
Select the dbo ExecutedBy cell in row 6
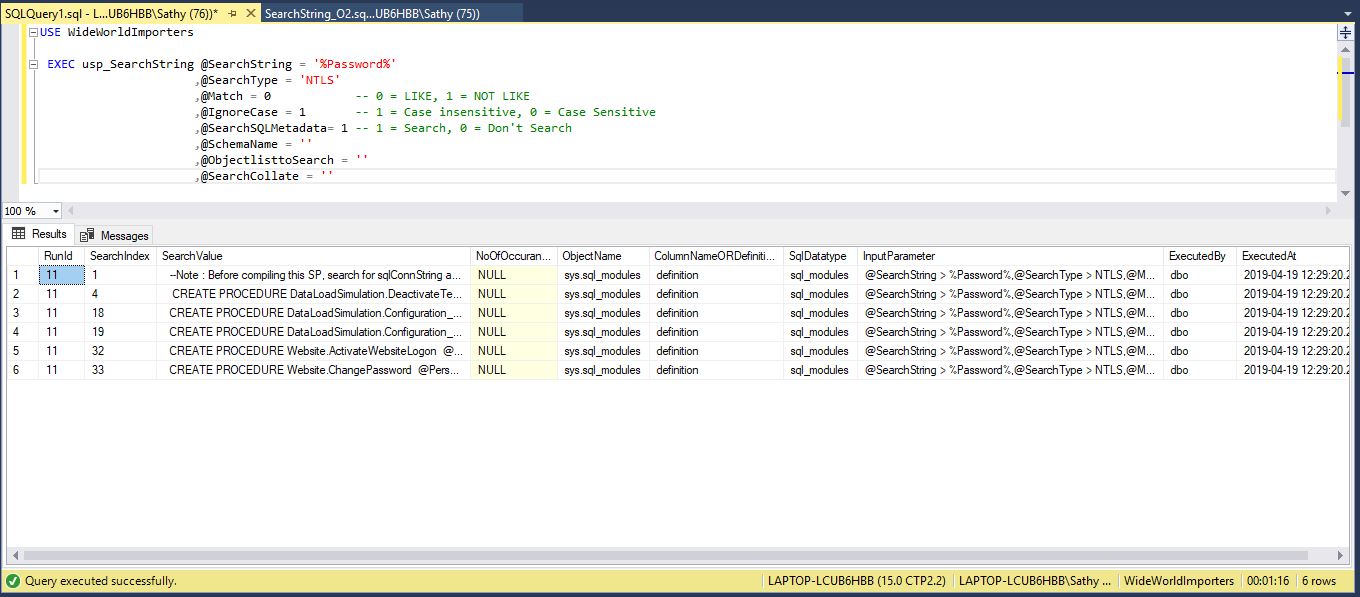[x=1200, y=370]
